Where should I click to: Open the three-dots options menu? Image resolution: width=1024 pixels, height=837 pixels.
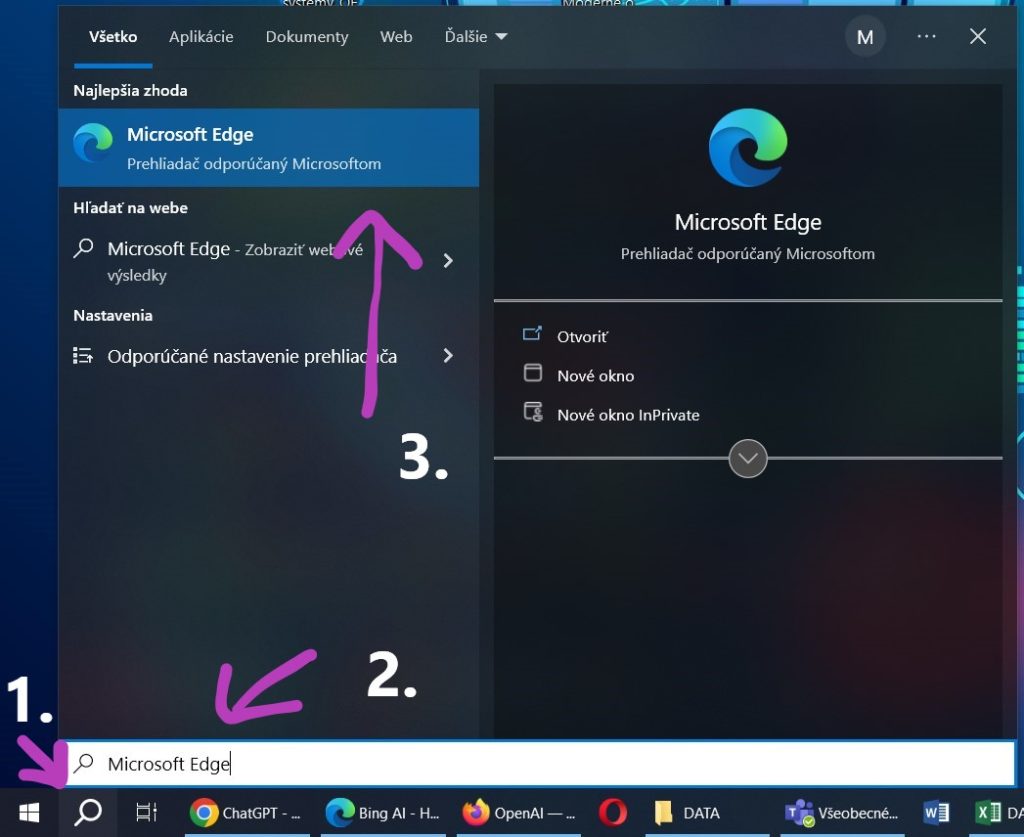(926, 37)
